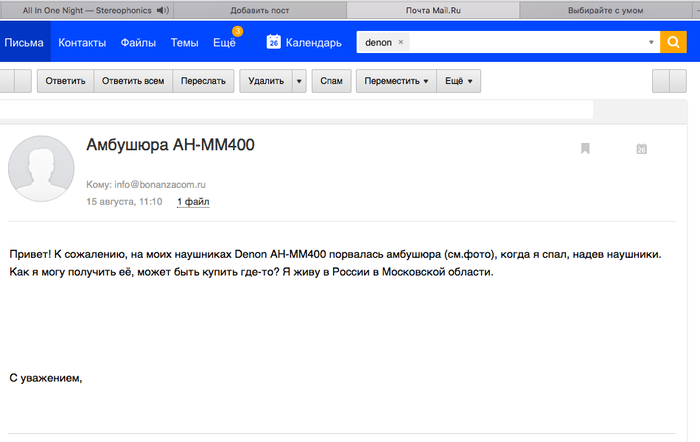Go to the Темы section

[x=184, y=43]
